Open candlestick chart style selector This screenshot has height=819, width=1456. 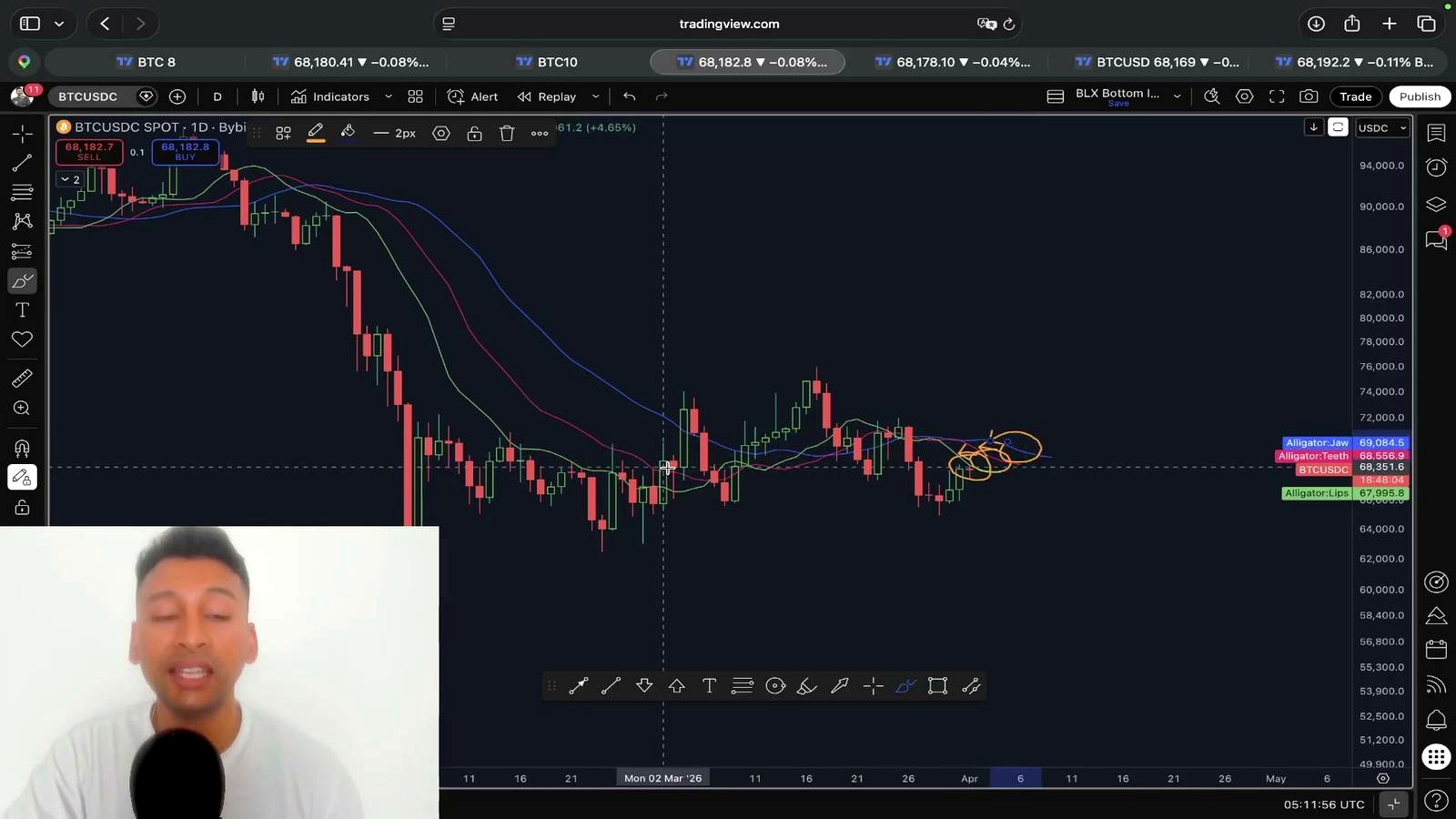pyautogui.click(x=258, y=96)
